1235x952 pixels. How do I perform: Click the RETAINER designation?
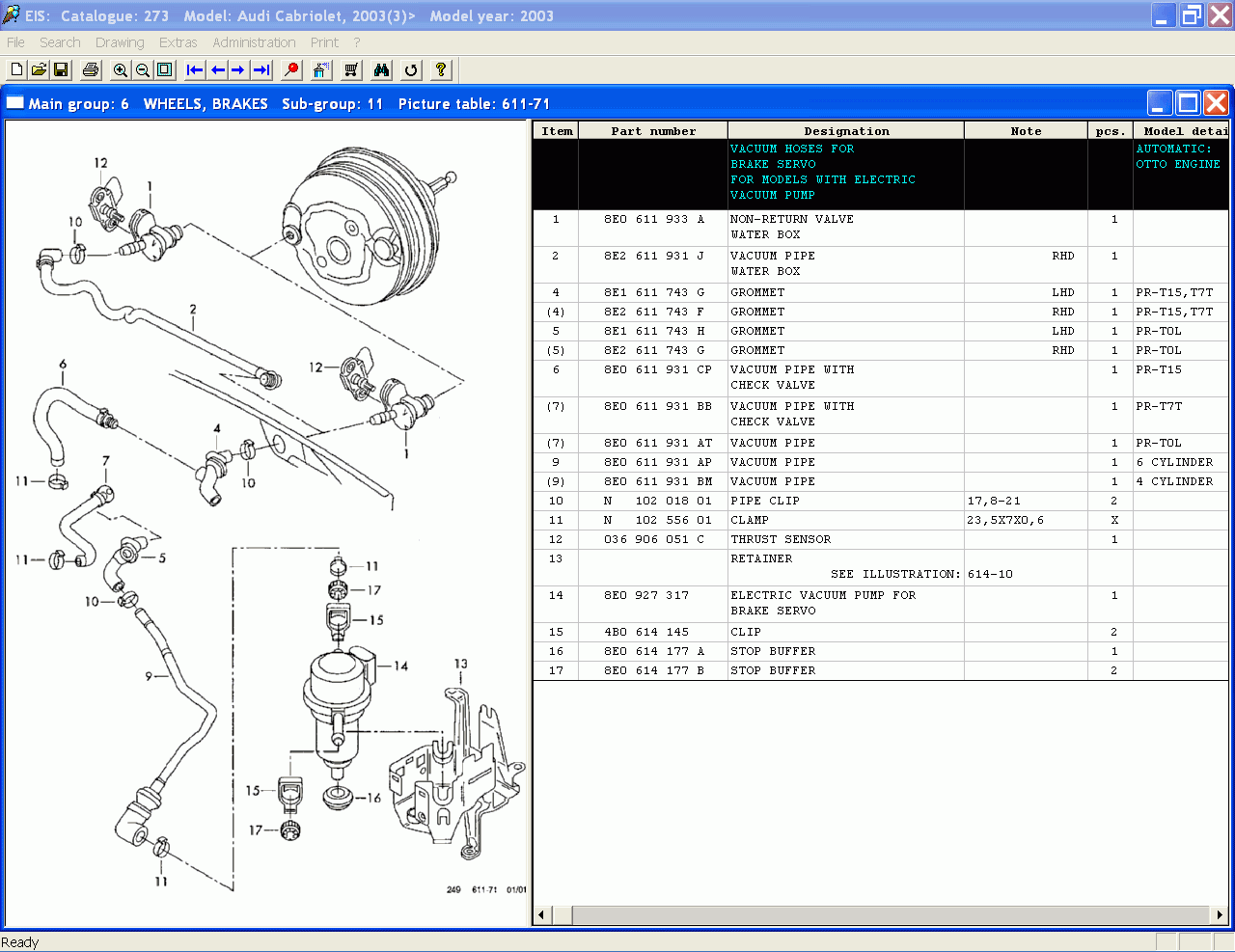(761, 558)
